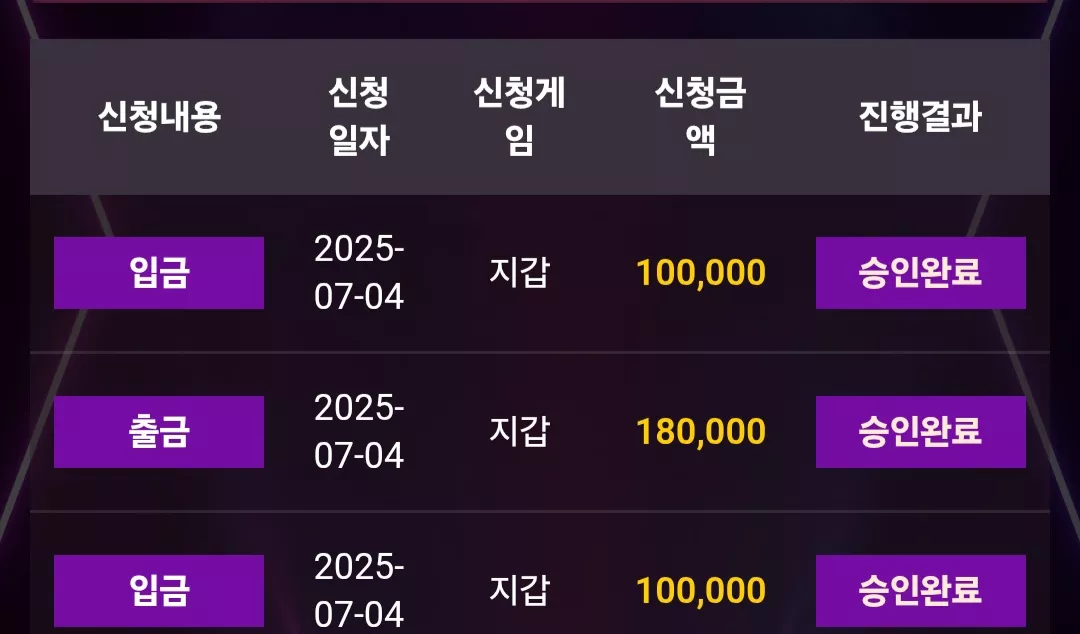1080x634 pixels.
Task: Click the 2025-07-04 date in first row
Action: [359, 273]
